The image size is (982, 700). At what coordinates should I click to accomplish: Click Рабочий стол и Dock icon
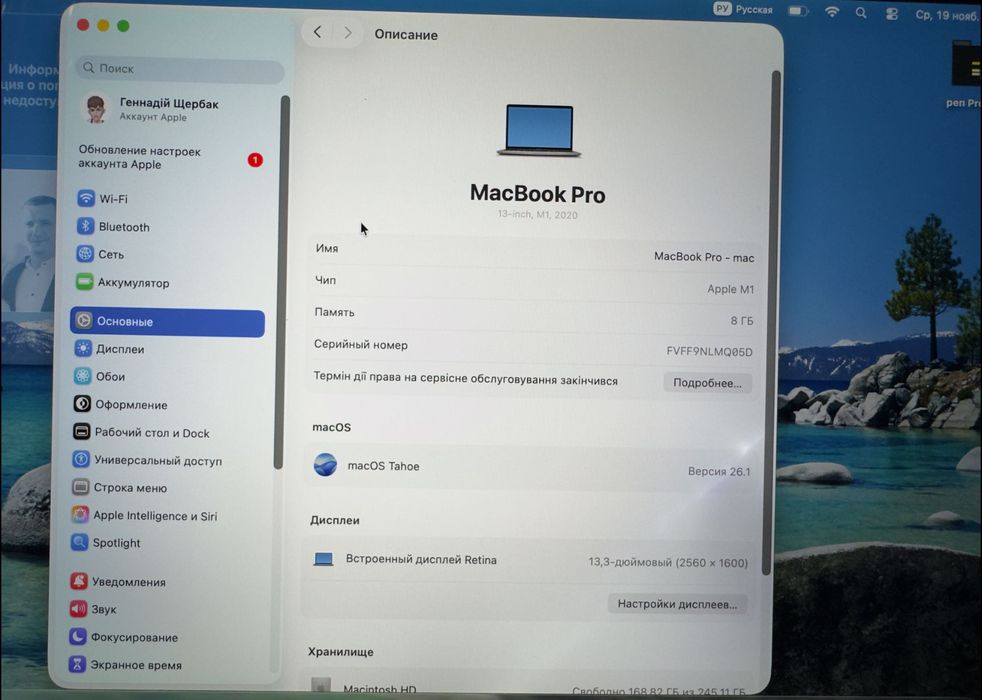pos(81,432)
